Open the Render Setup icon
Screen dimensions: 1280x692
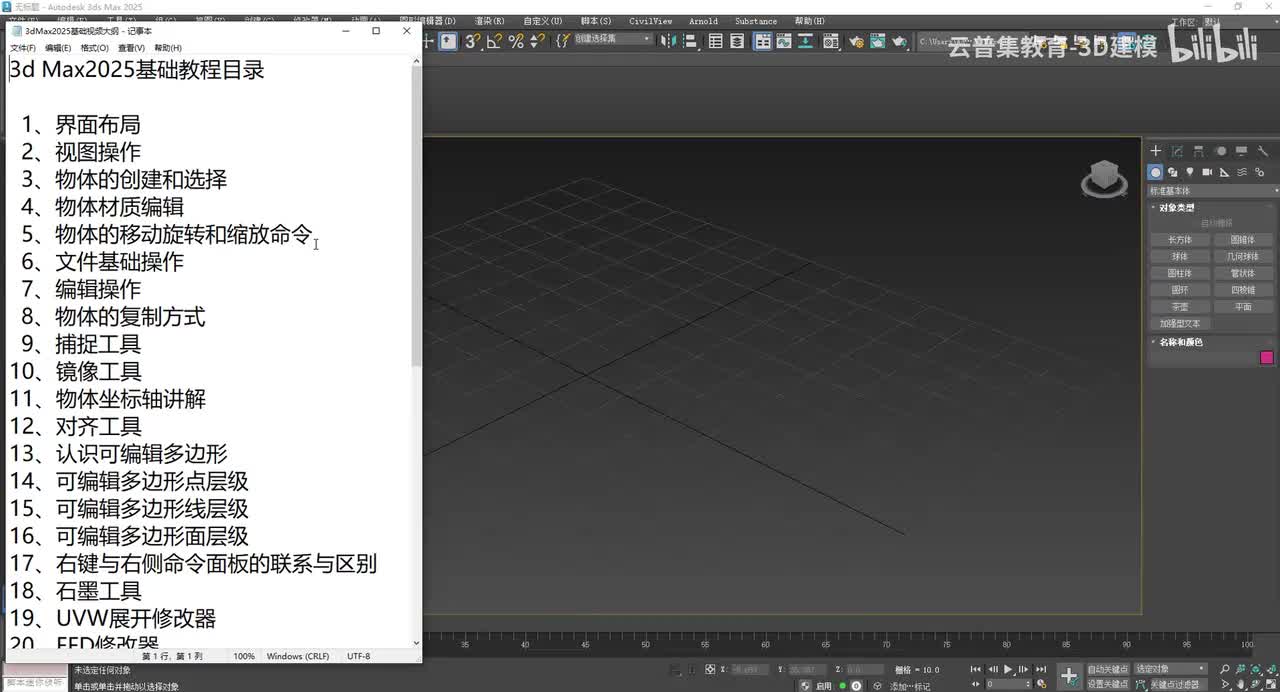click(855, 41)
